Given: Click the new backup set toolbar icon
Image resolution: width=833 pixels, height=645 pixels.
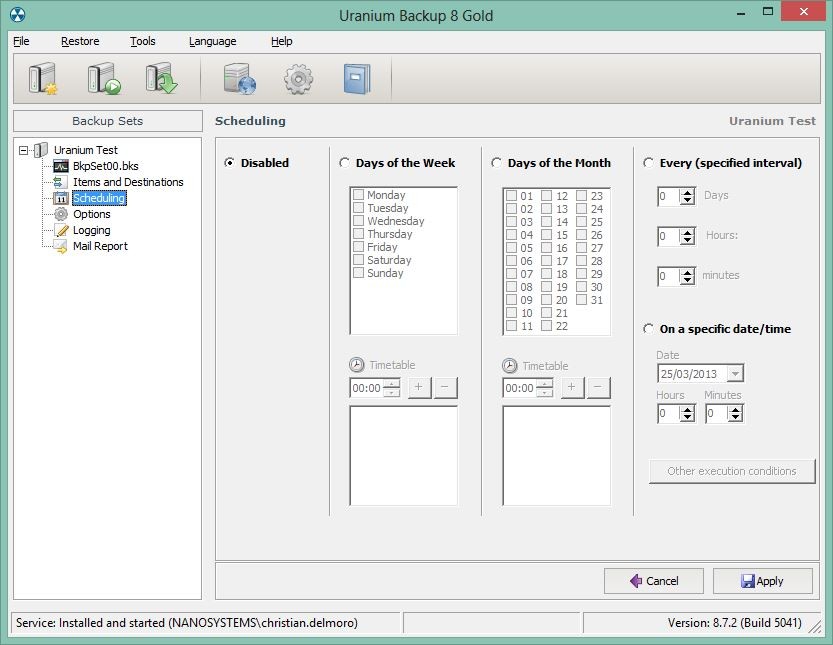Looking at the screenshot, I should 42,78.
